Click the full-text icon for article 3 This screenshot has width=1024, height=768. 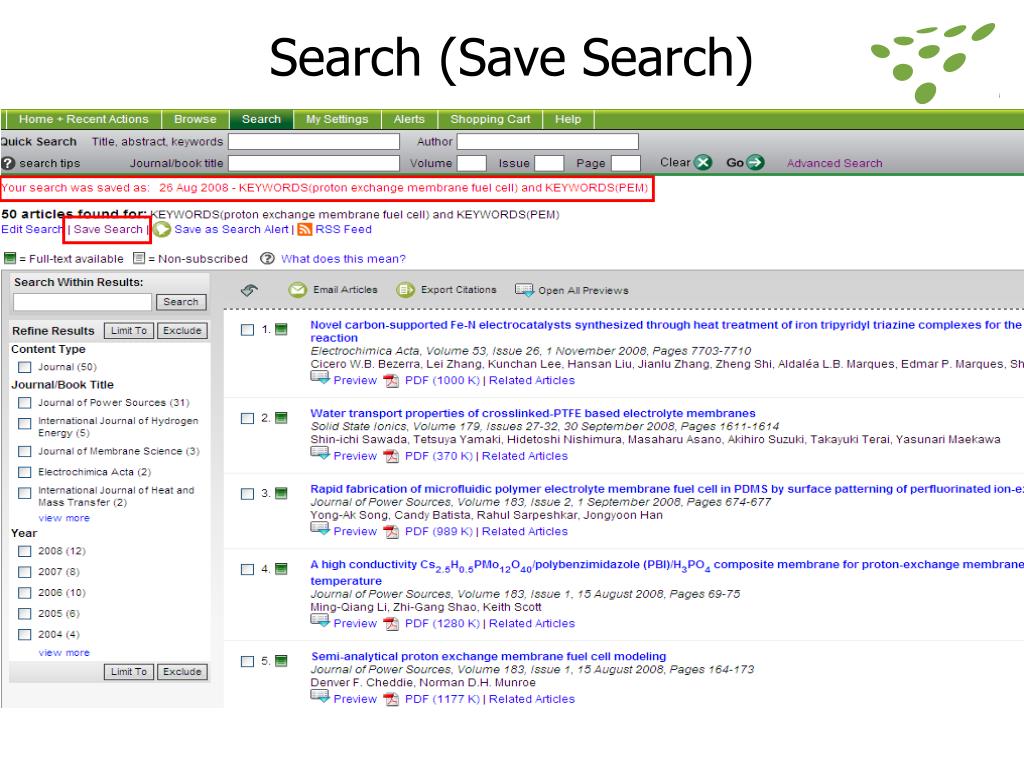[281, 493]
